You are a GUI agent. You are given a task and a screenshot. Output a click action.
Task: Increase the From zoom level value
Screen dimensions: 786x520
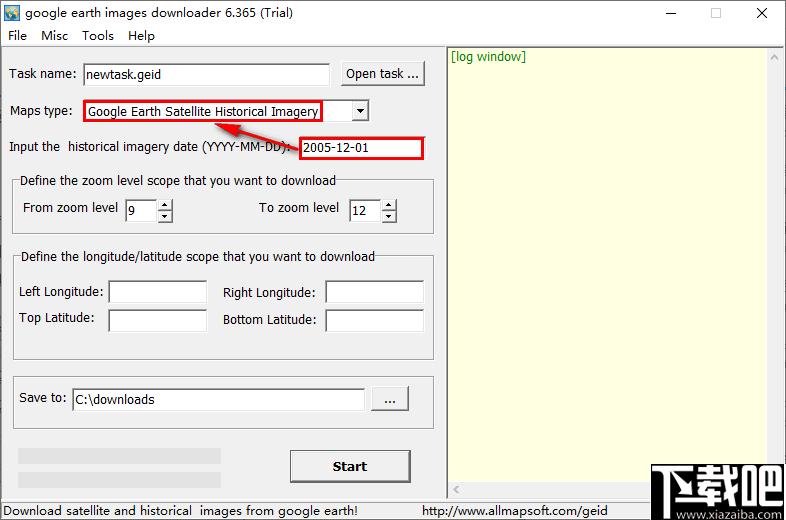click(x=165, y=205)
